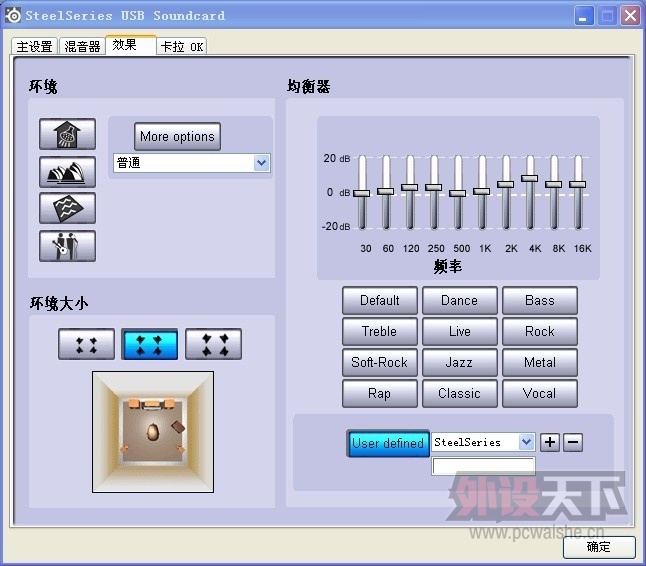This screenshot has width=646, height=566.
Task: Click the 8K equalizer slider handle
Action: pyautogui.click(x=554, y=185)
